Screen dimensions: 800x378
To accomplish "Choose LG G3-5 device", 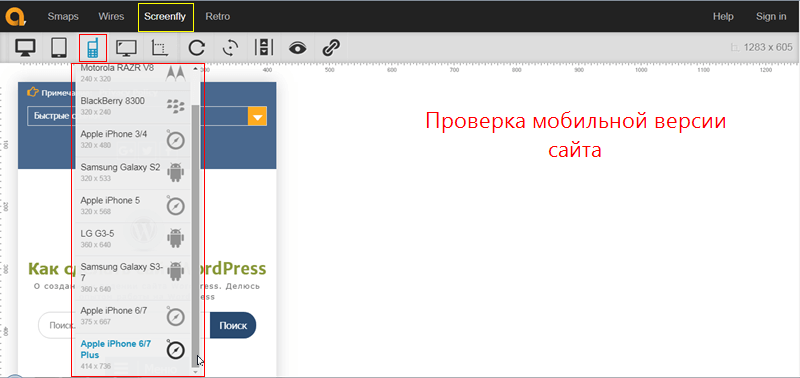I will [x=133, y=239].
